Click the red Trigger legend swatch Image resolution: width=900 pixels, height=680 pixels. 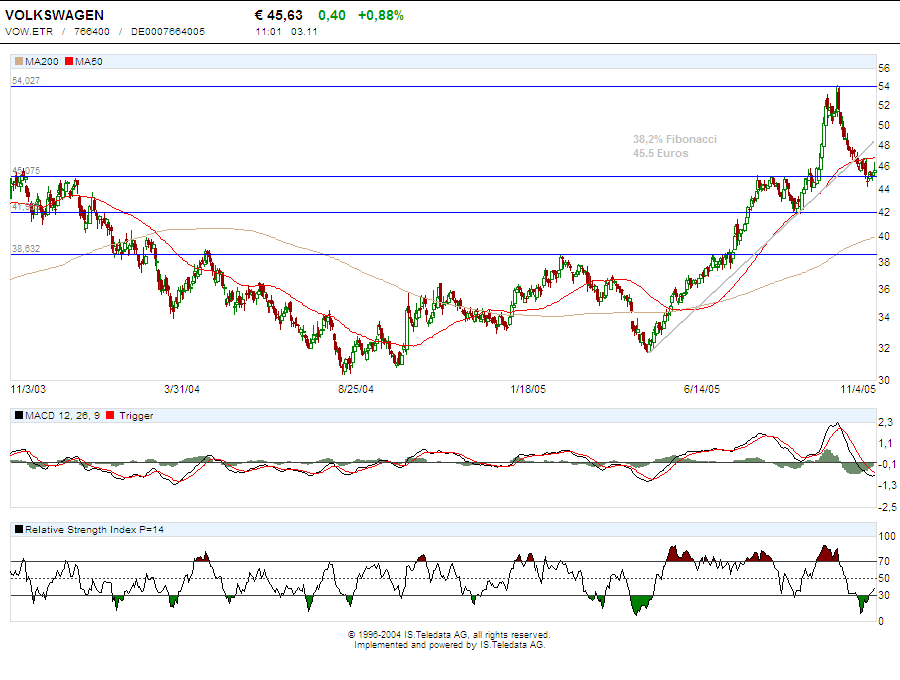(x=110, y=415)
